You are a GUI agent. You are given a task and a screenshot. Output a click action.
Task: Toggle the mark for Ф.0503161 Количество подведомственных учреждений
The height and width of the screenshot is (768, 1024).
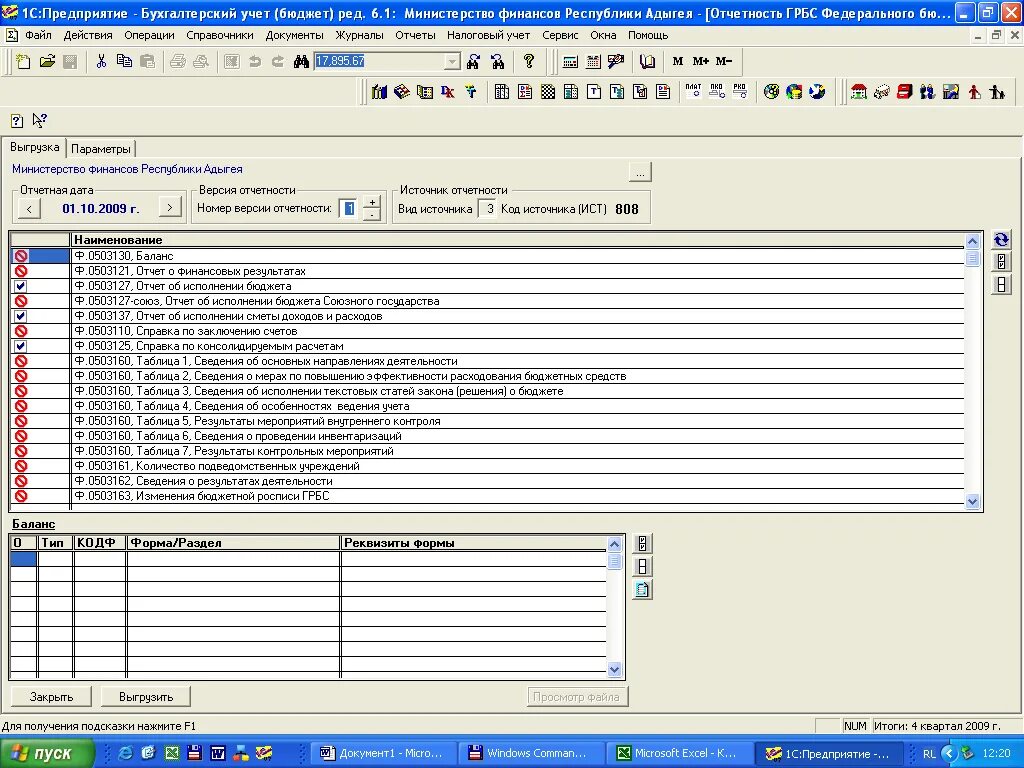[21, 466]
